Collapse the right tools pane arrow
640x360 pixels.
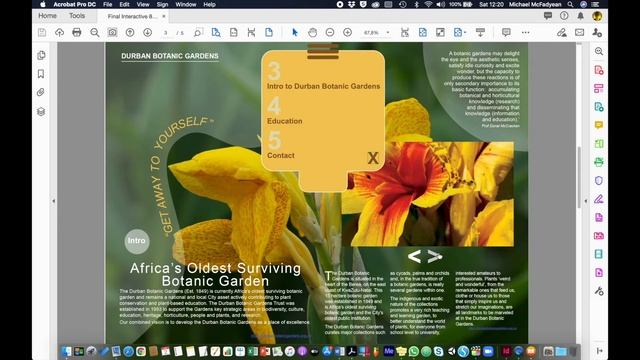pyautogui.click(x=586, y=201)
